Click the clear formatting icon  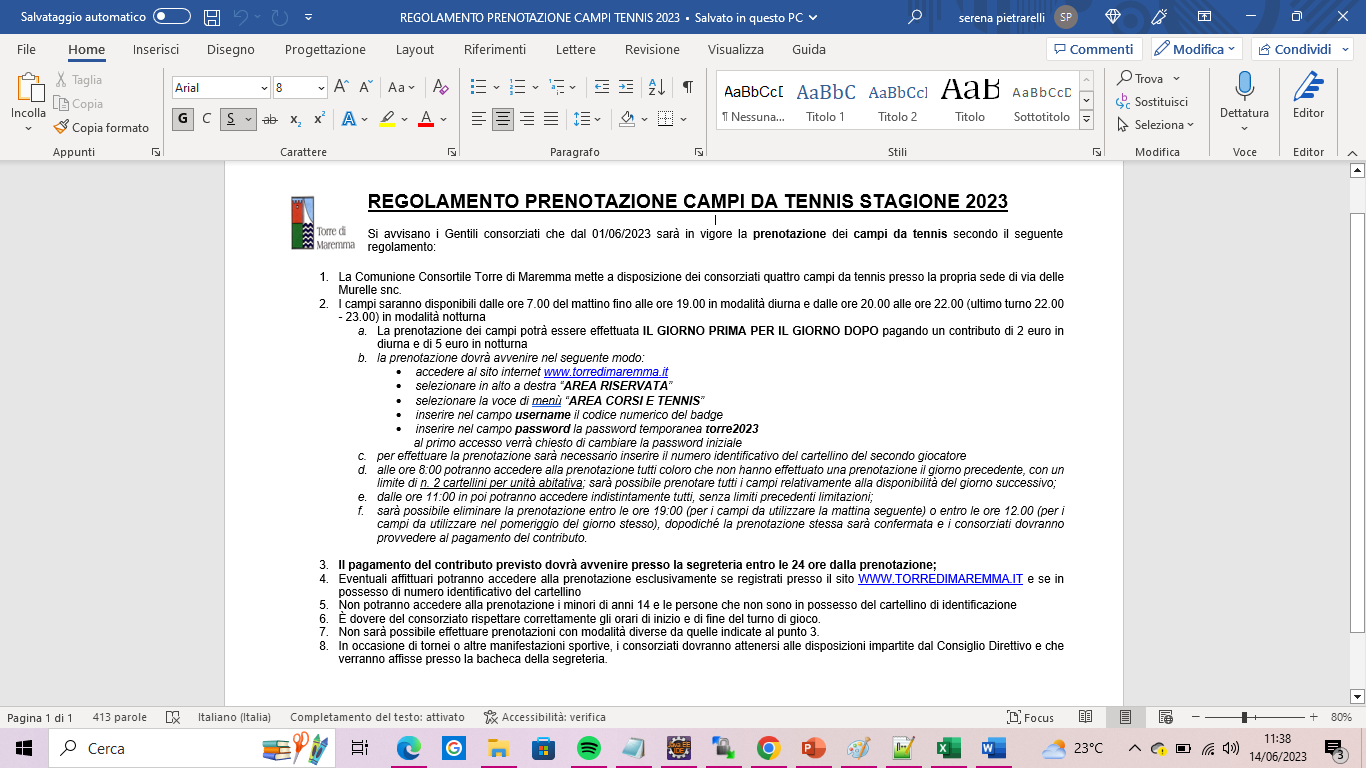click(x=439, y=87)
